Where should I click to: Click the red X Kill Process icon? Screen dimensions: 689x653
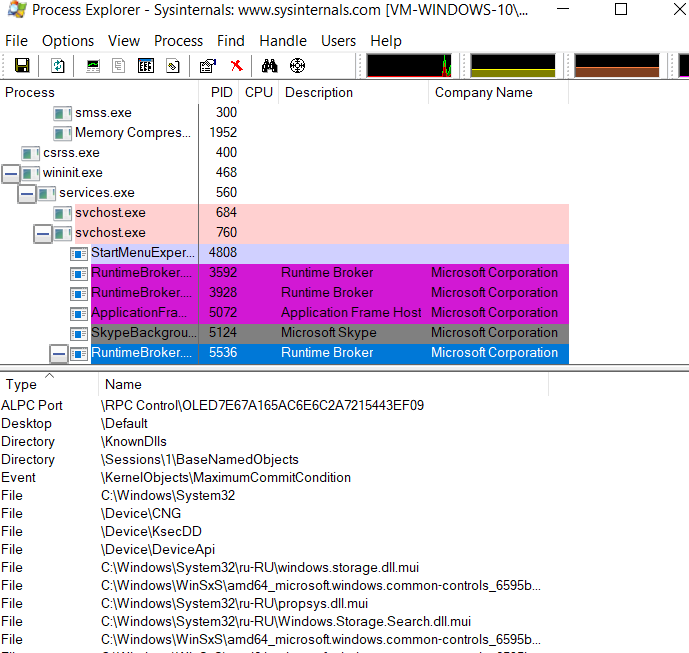[x=236, y=66]
